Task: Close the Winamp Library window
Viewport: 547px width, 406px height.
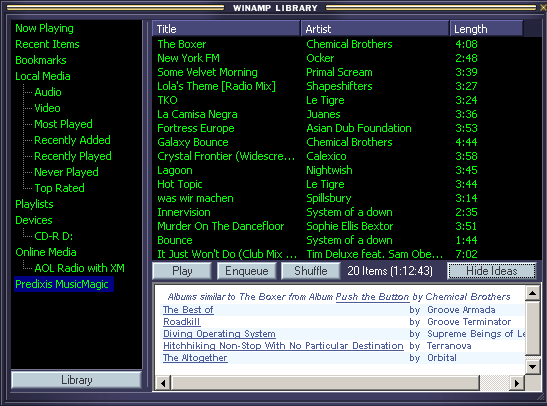Action: 543,7
